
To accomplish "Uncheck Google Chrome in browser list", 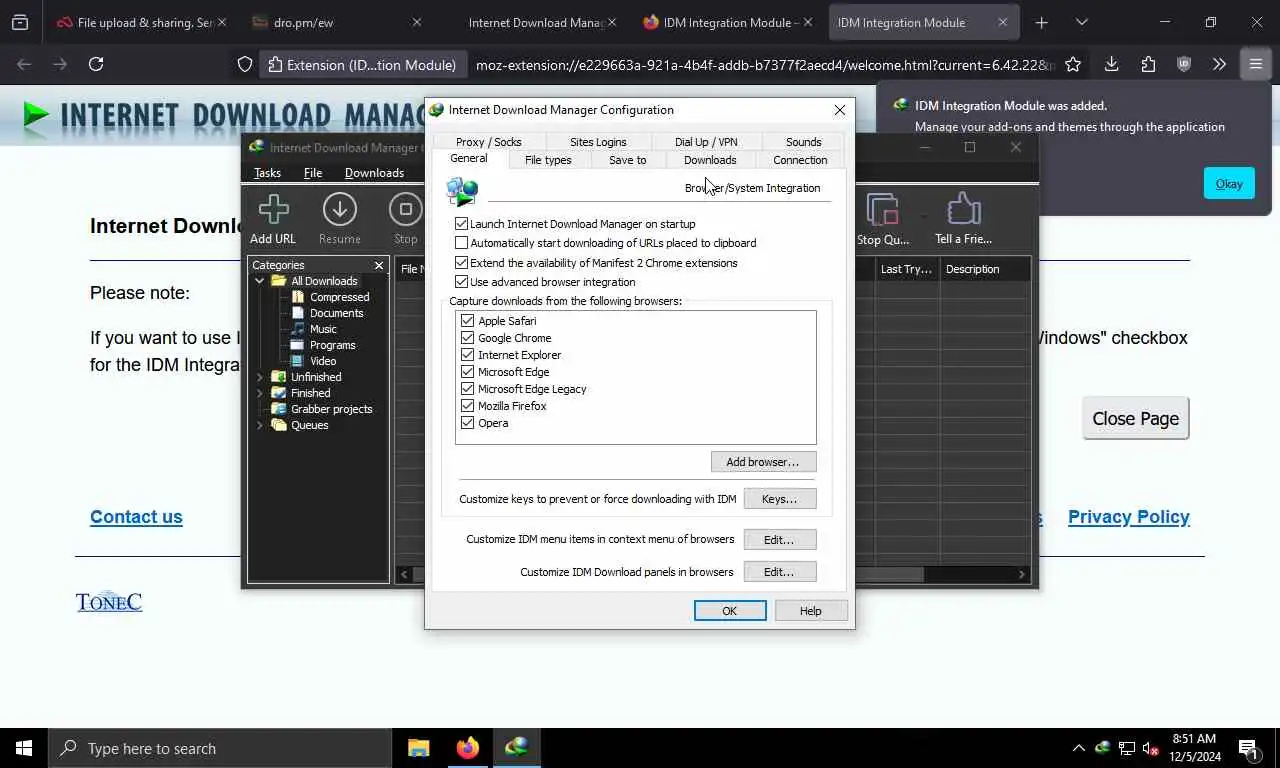I will pyautogui.click(x=467, y=338).
